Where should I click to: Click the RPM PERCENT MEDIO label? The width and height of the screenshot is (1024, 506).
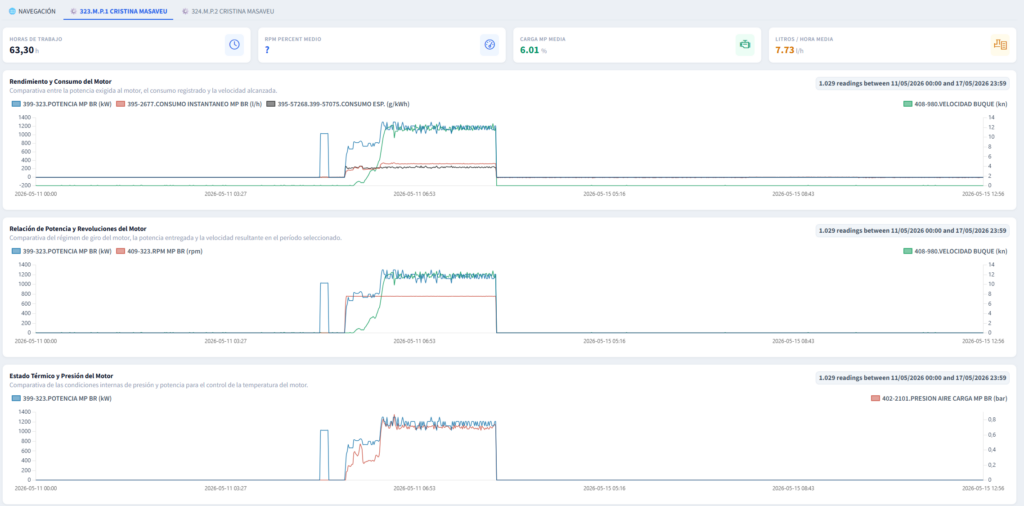coord(293,39)
